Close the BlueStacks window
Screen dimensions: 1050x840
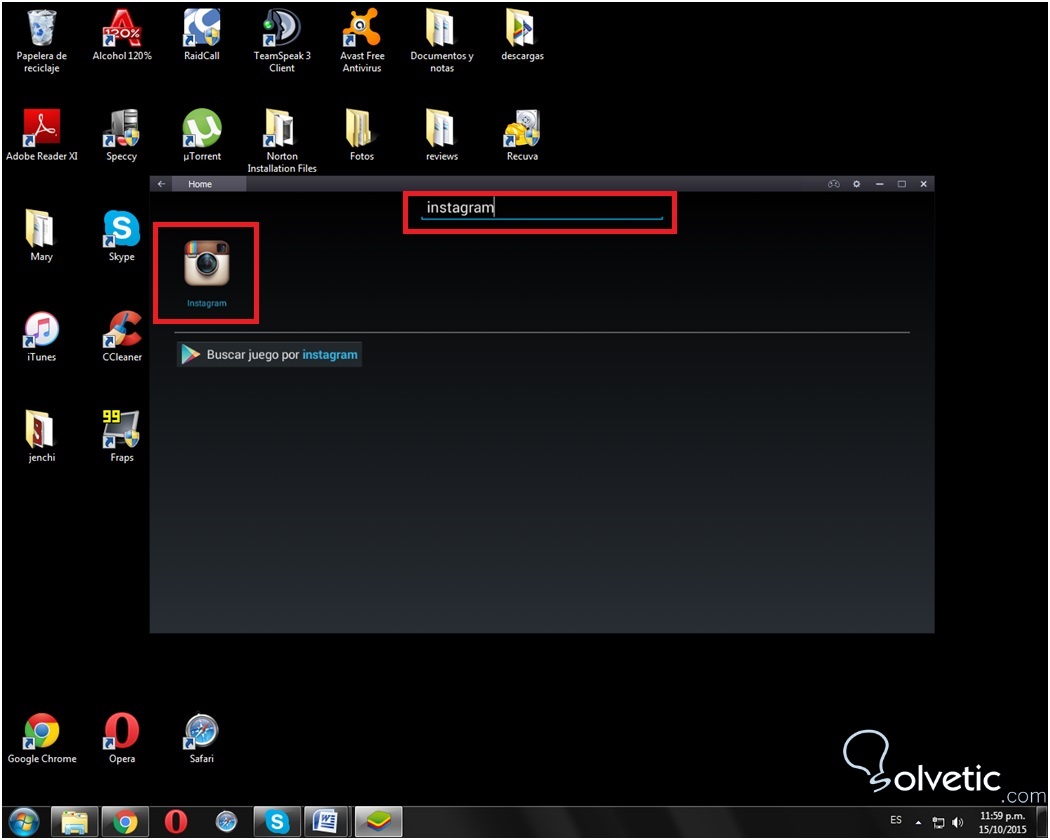(923, 184)
